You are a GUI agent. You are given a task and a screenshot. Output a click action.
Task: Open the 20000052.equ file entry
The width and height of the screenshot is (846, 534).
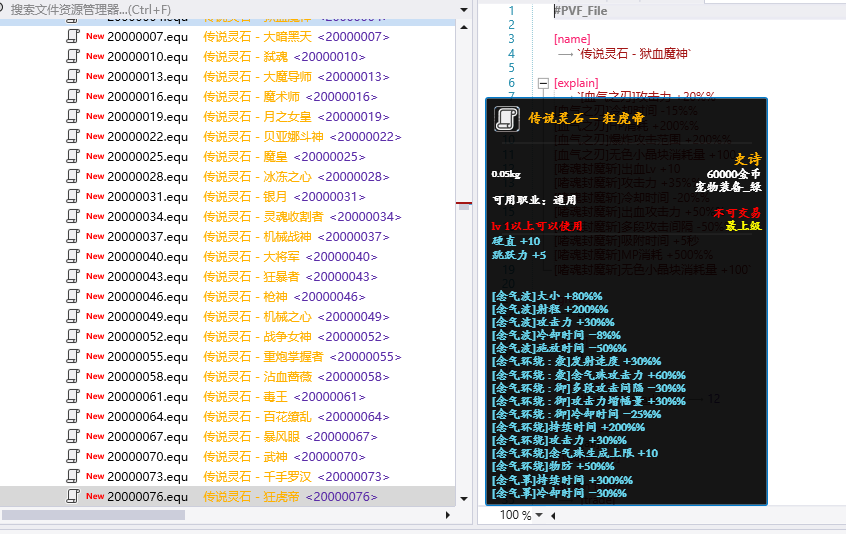point(147,336)
